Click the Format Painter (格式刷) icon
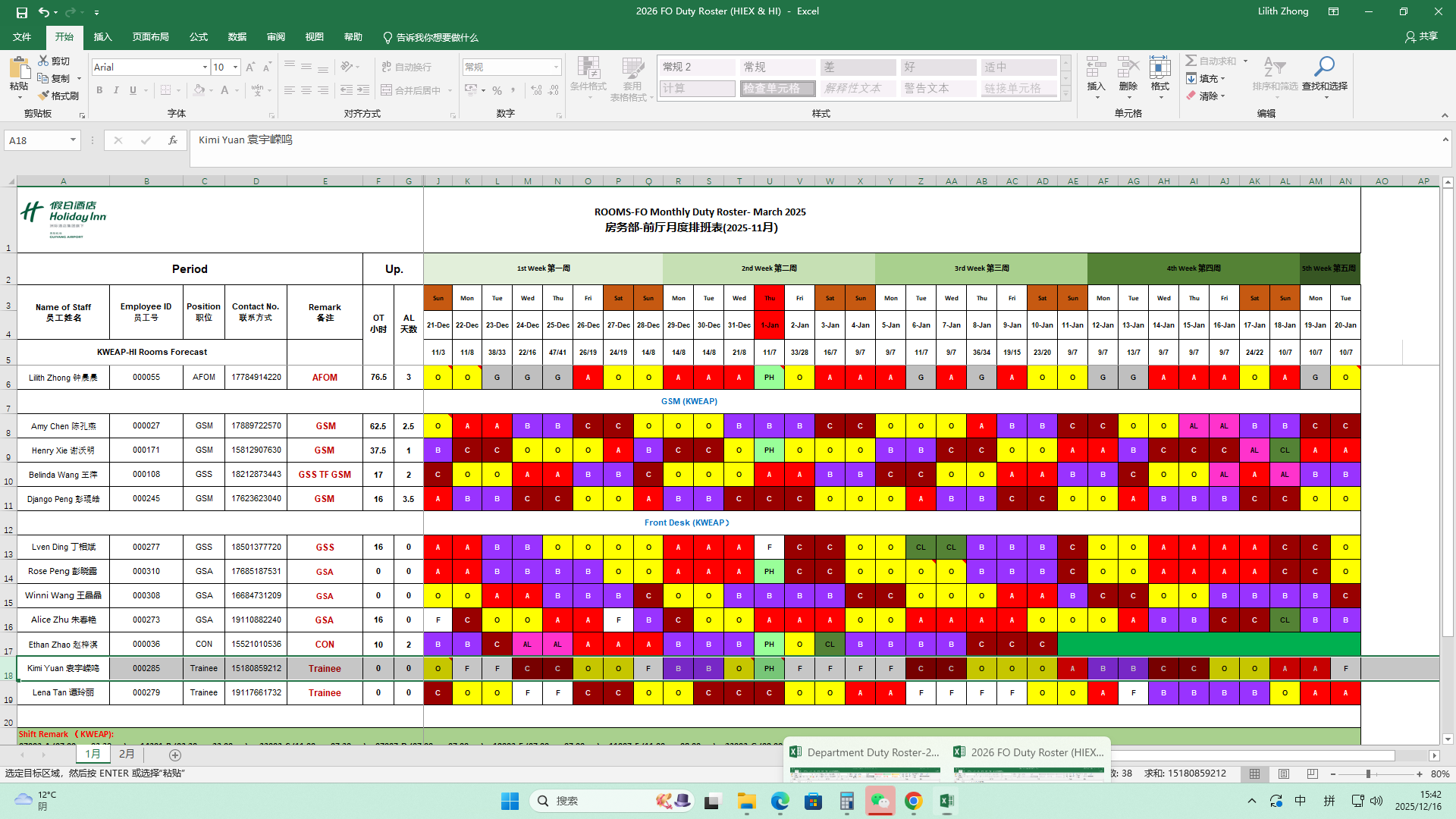Image resolution: width=1456 pixels, height=819 pixels. pyautogui.click(x=44, y=96)
